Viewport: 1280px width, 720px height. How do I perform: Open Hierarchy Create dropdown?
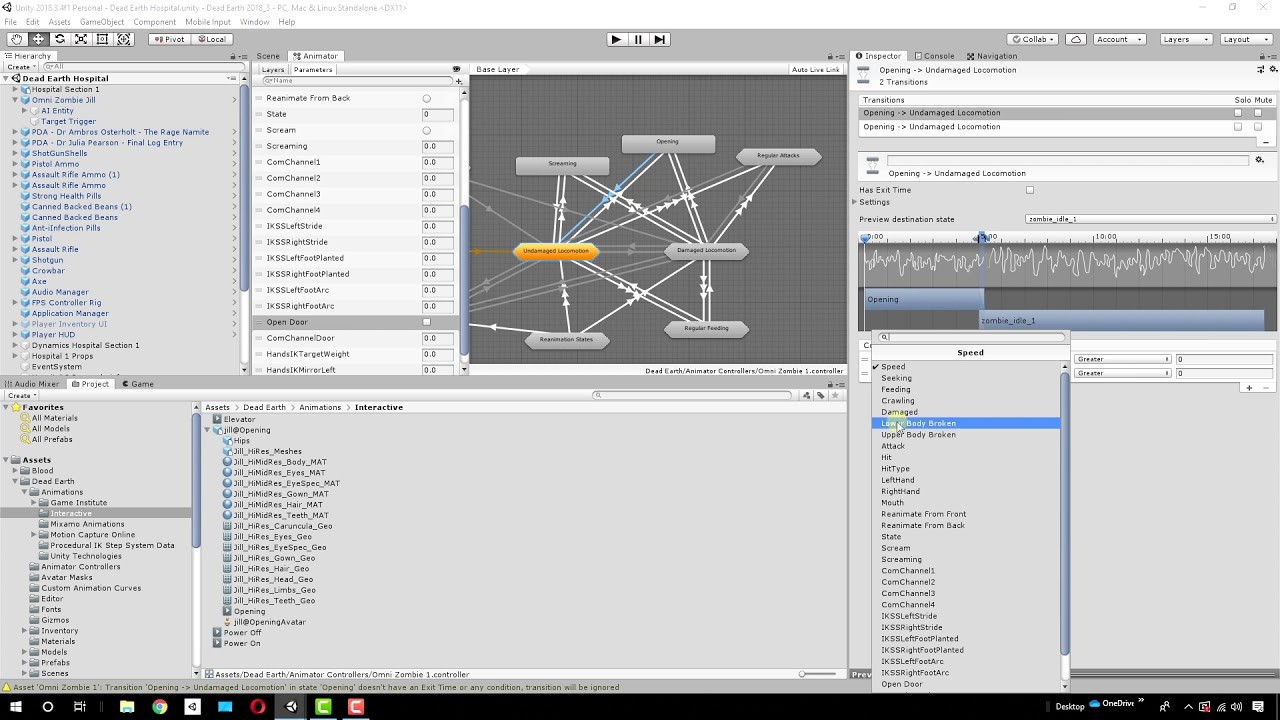point(21,67)
